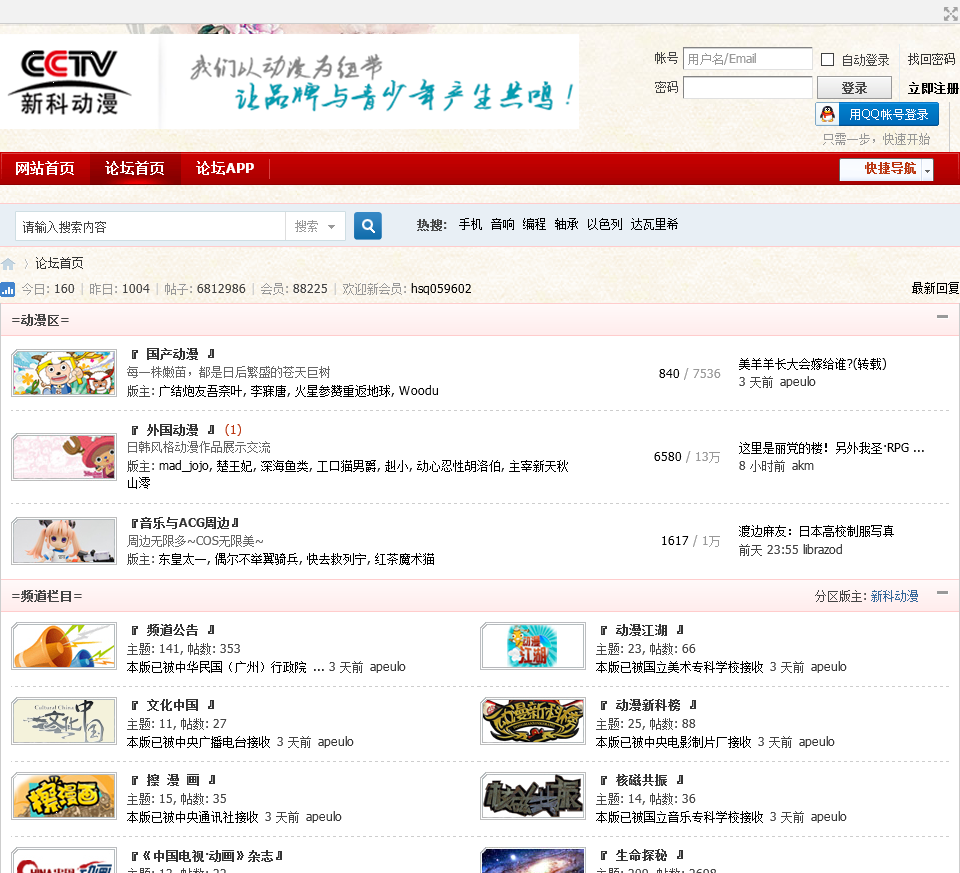The image size is (960, 873).
Task: Open the 『 外国动漫 』 forum title
Action: pos(172,430)
